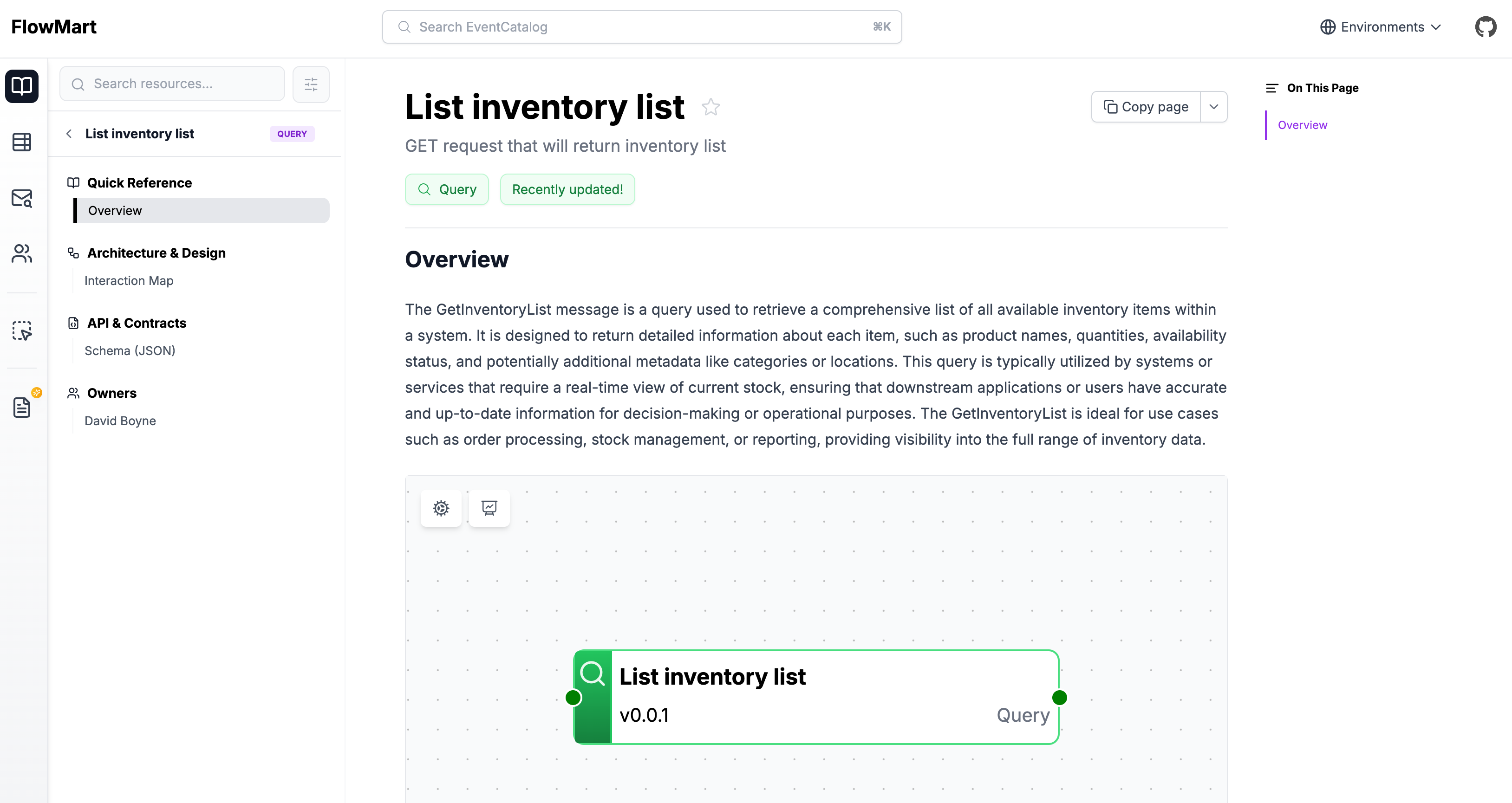The image size is (1512, 803).
Task: Click the mail search messages sidebar icon
Action: point(22,198)
